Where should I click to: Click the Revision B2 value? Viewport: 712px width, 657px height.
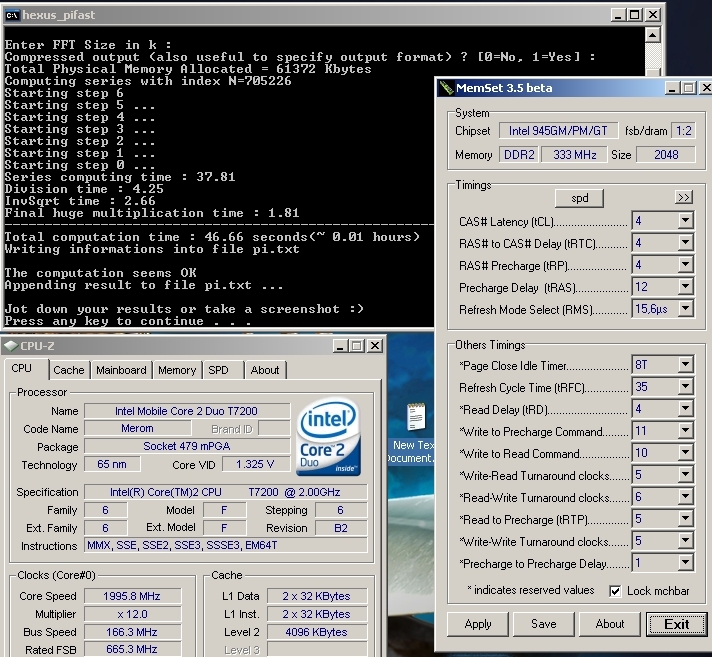pyautogui.click(x=341, y=528)
